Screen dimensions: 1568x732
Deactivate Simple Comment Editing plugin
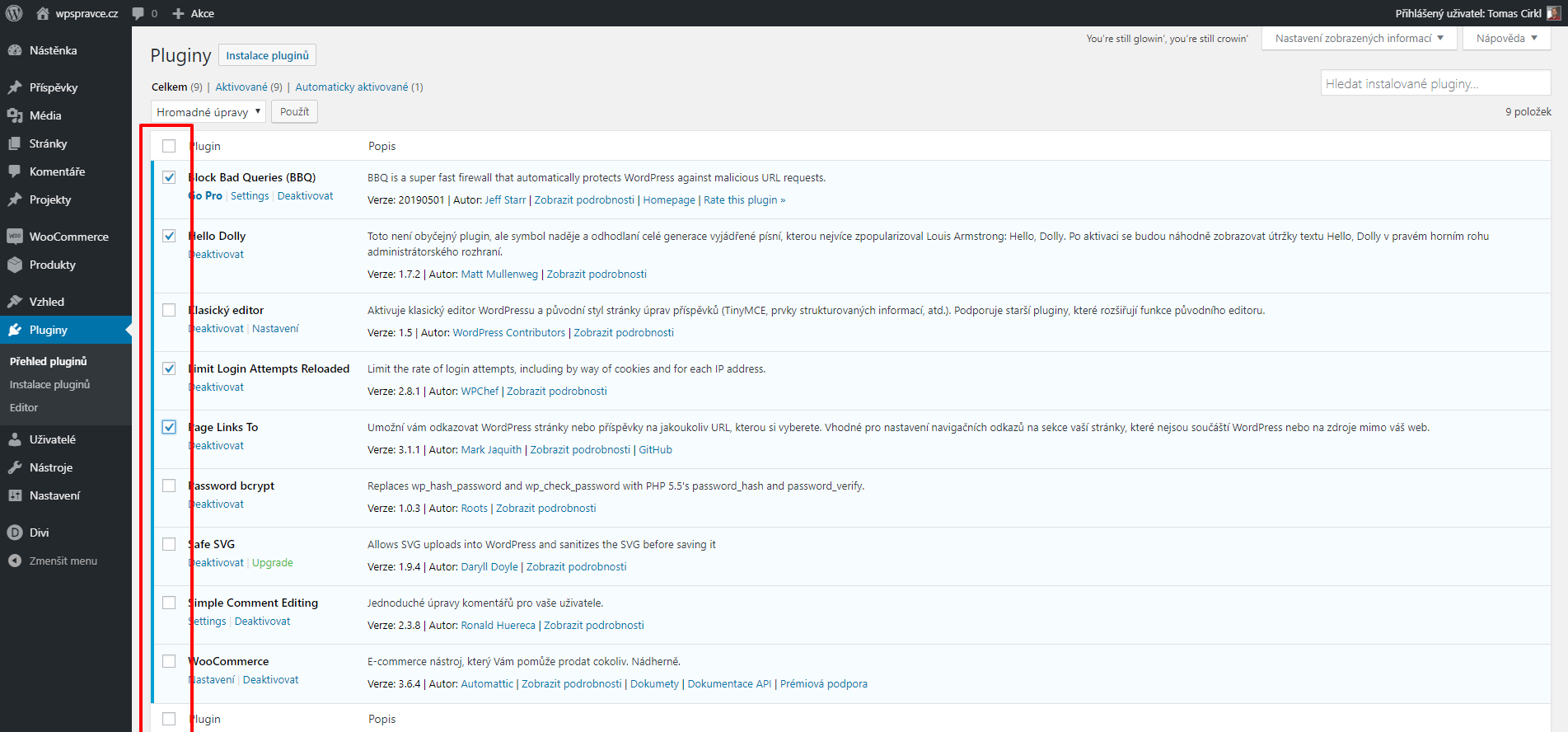[263, 622]
